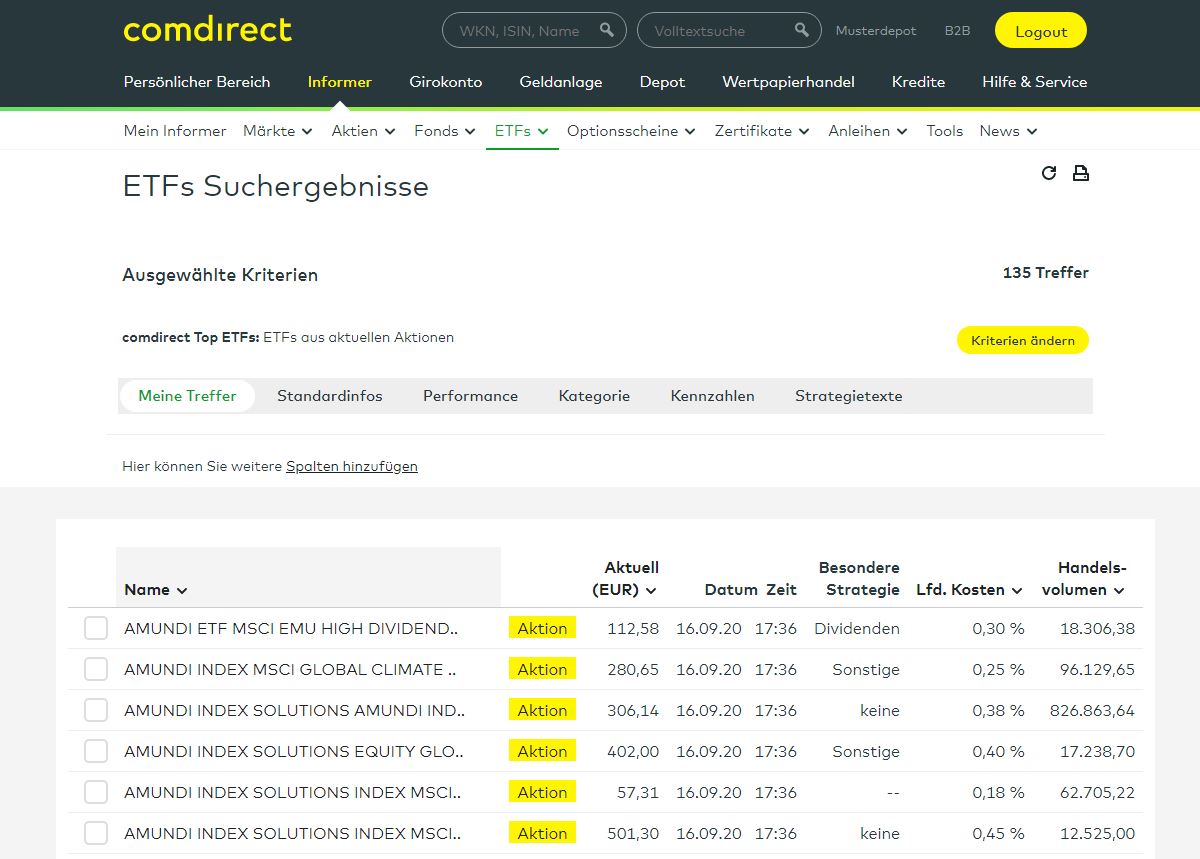The image size is (1200, 859).
Task: Click the comdirect logo
Action: [x=208, y=30]
